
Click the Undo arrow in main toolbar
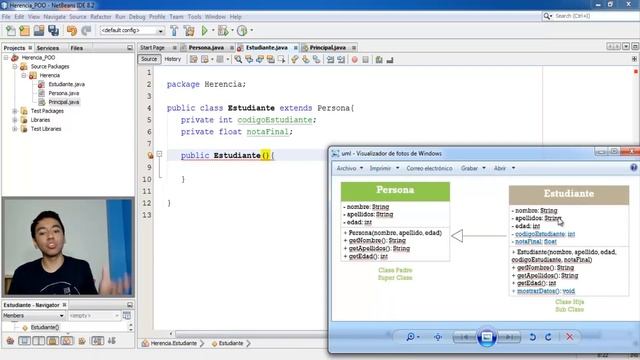tap(71, 31)
